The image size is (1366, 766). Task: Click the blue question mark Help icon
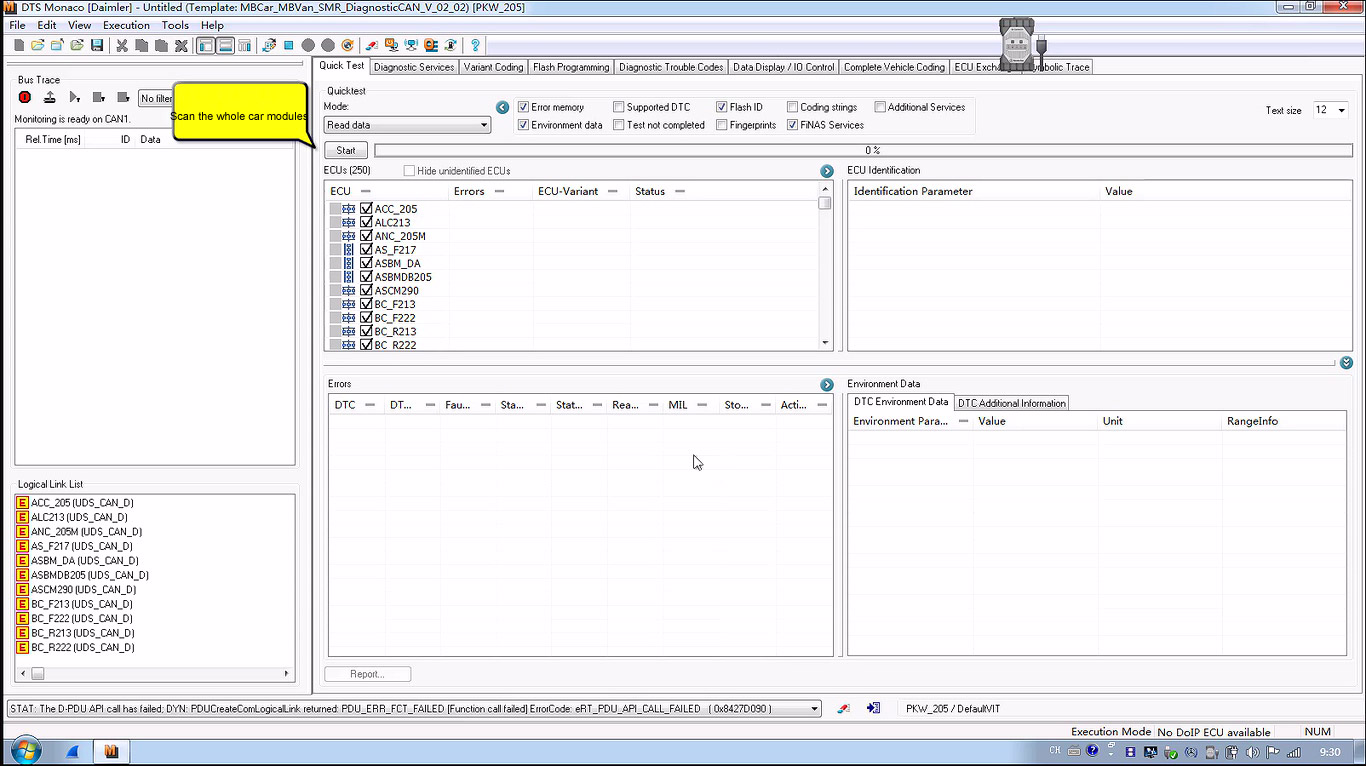click(475, 45)
